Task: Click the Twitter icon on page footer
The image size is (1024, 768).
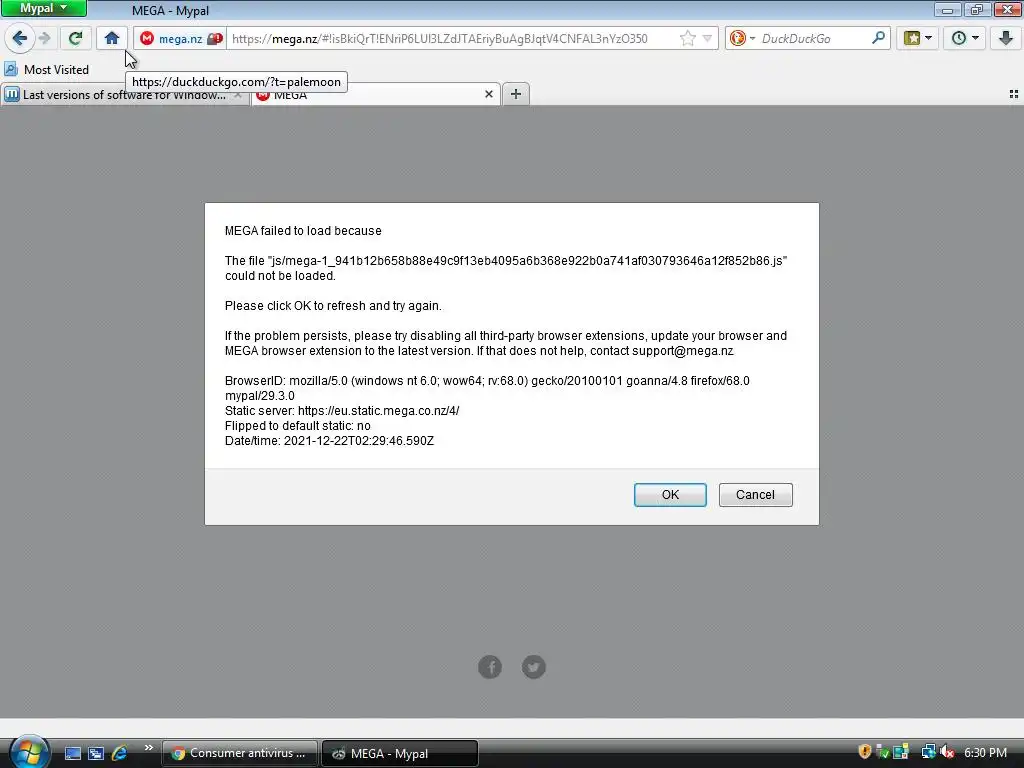Action: pos(534,667)
